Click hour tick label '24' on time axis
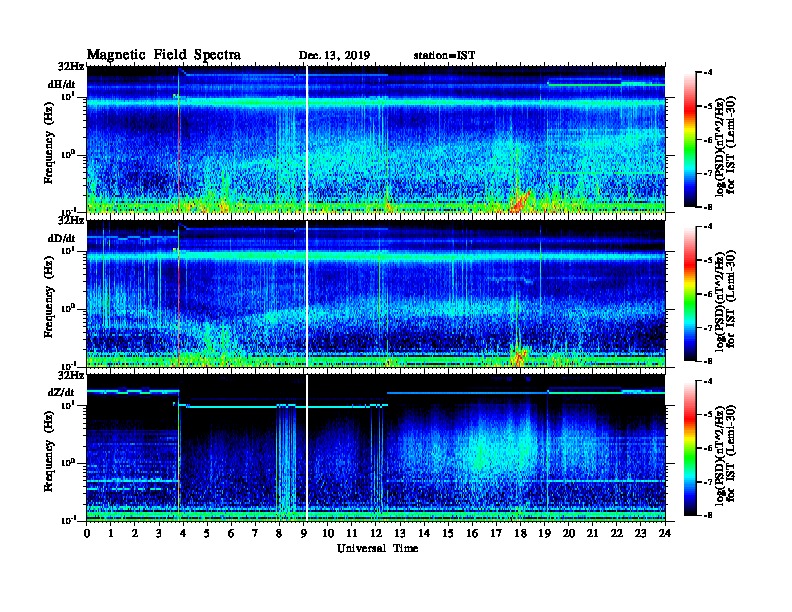Viewport: 792px width, 612px height. 665,533
